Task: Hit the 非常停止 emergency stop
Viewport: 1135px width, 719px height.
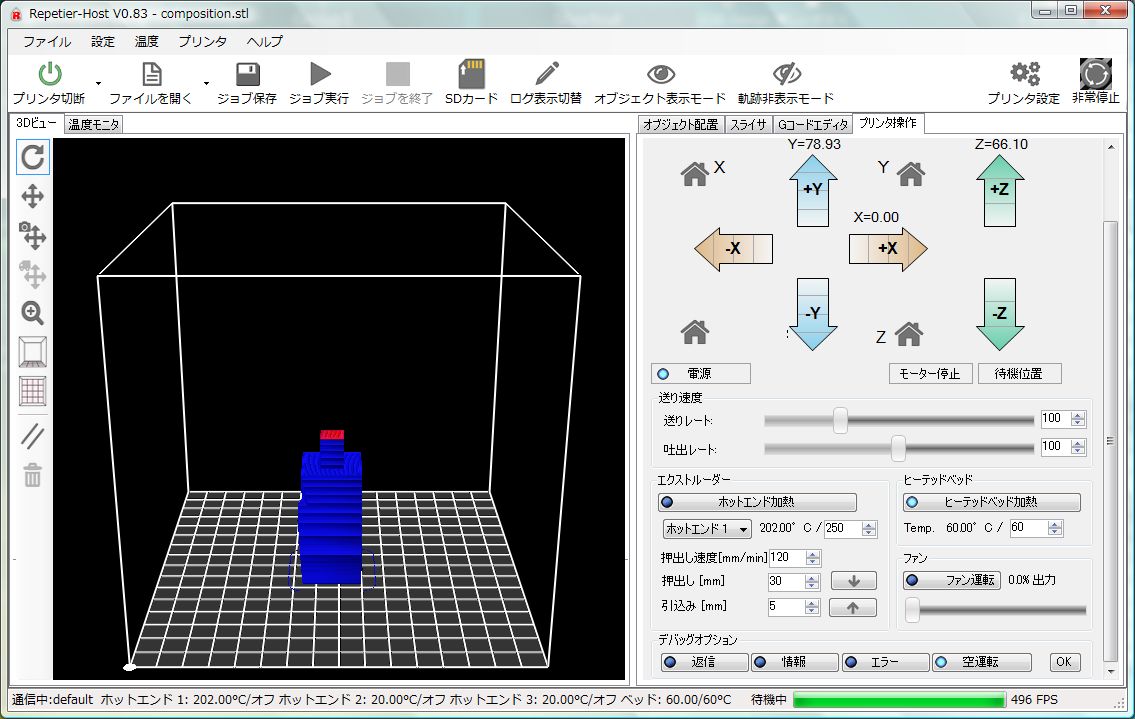Action: (x=1095, y=82)
